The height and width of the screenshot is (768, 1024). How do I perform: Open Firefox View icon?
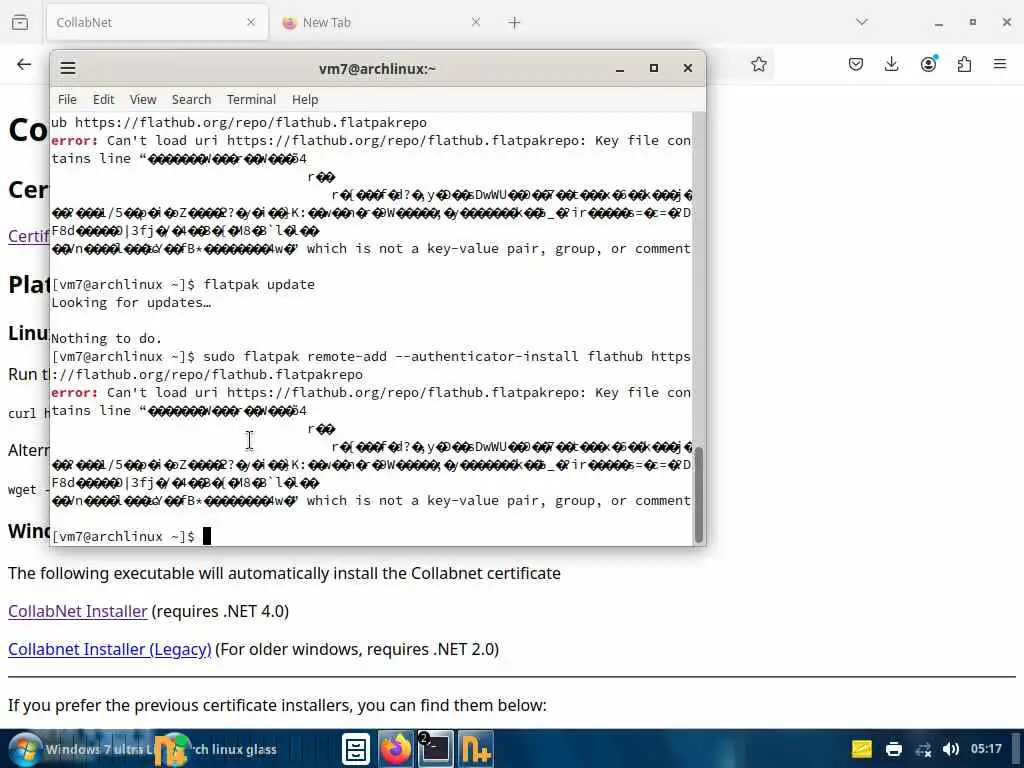point(20,22)
